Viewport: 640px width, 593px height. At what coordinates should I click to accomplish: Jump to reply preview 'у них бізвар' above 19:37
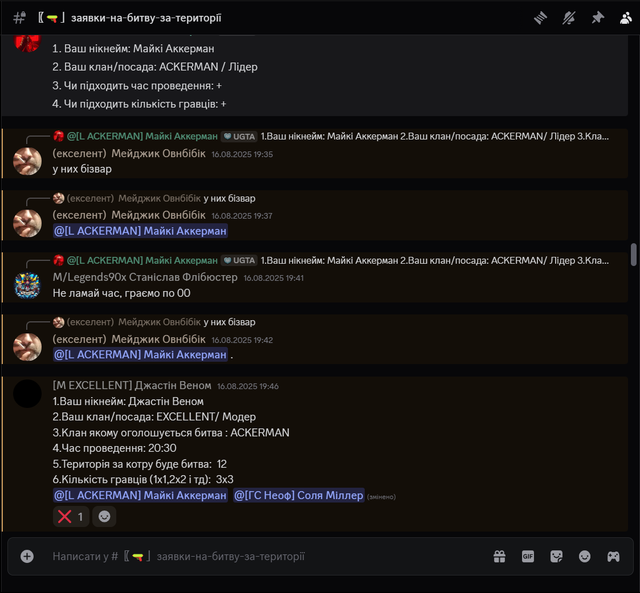pos(229,198)
